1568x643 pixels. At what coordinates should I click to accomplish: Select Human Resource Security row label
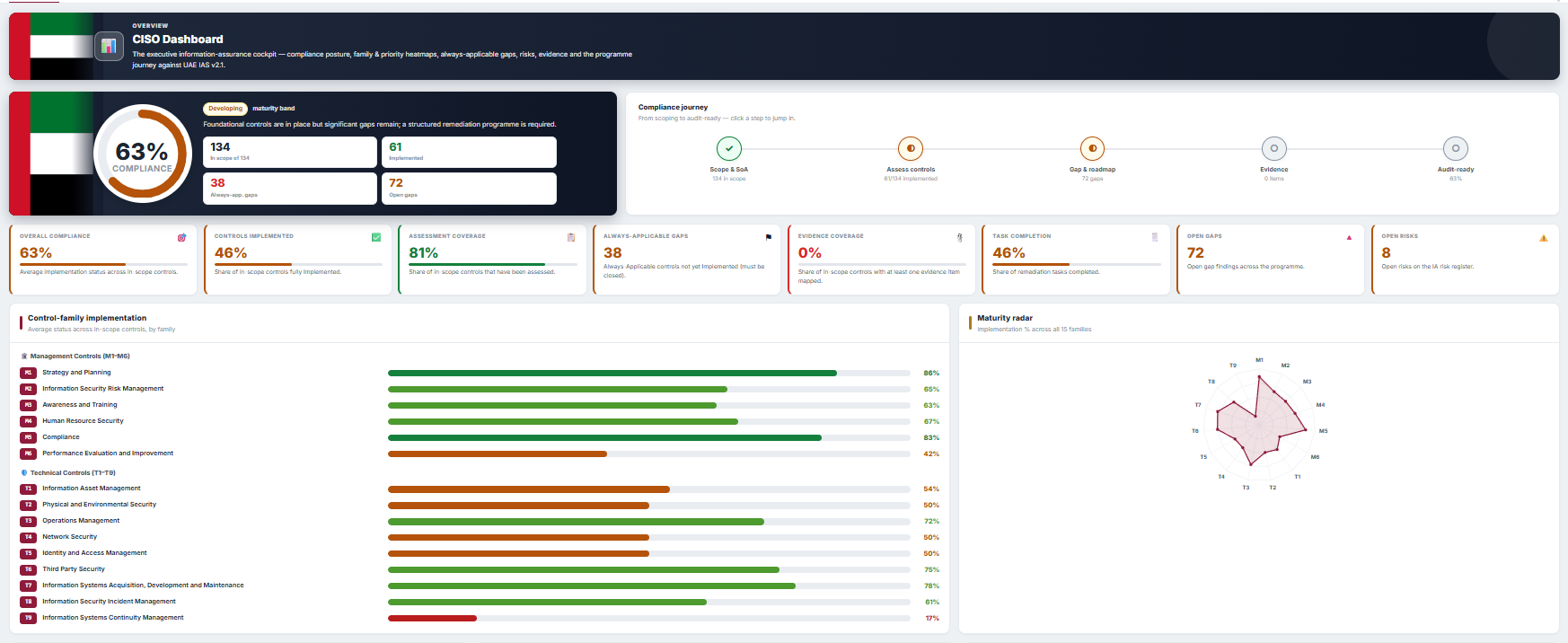point(83,421)
